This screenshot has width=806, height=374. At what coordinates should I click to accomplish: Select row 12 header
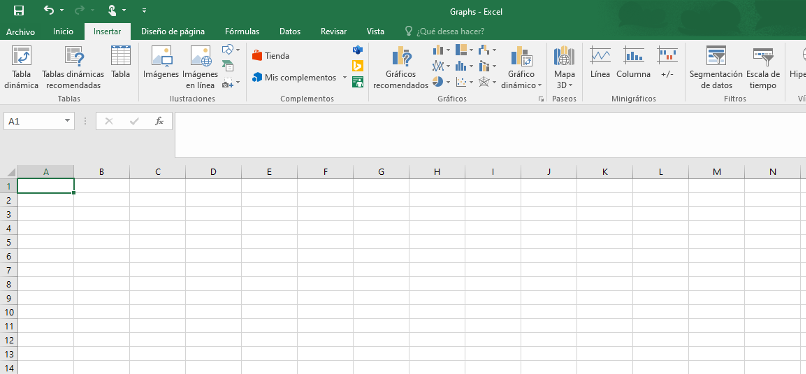(x=9, y=340)
